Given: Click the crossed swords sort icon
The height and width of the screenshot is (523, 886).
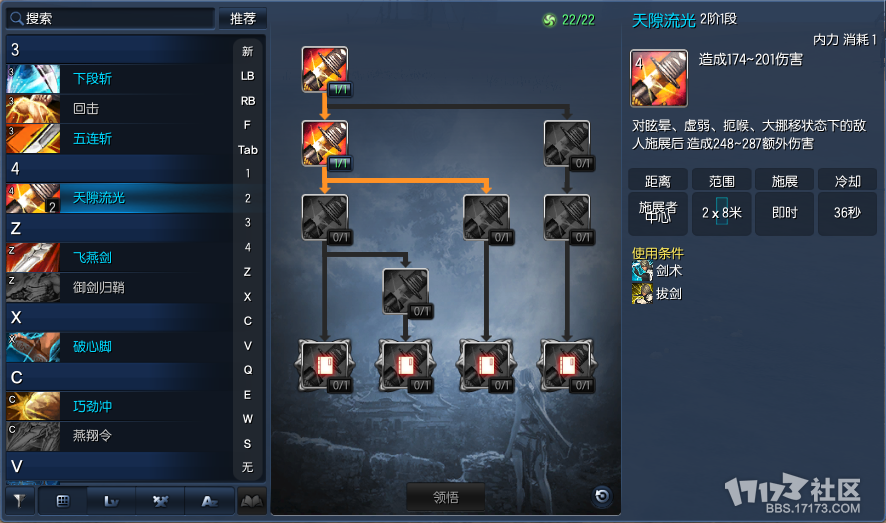Looking at the screenshot, I should (x=160, y=501).
